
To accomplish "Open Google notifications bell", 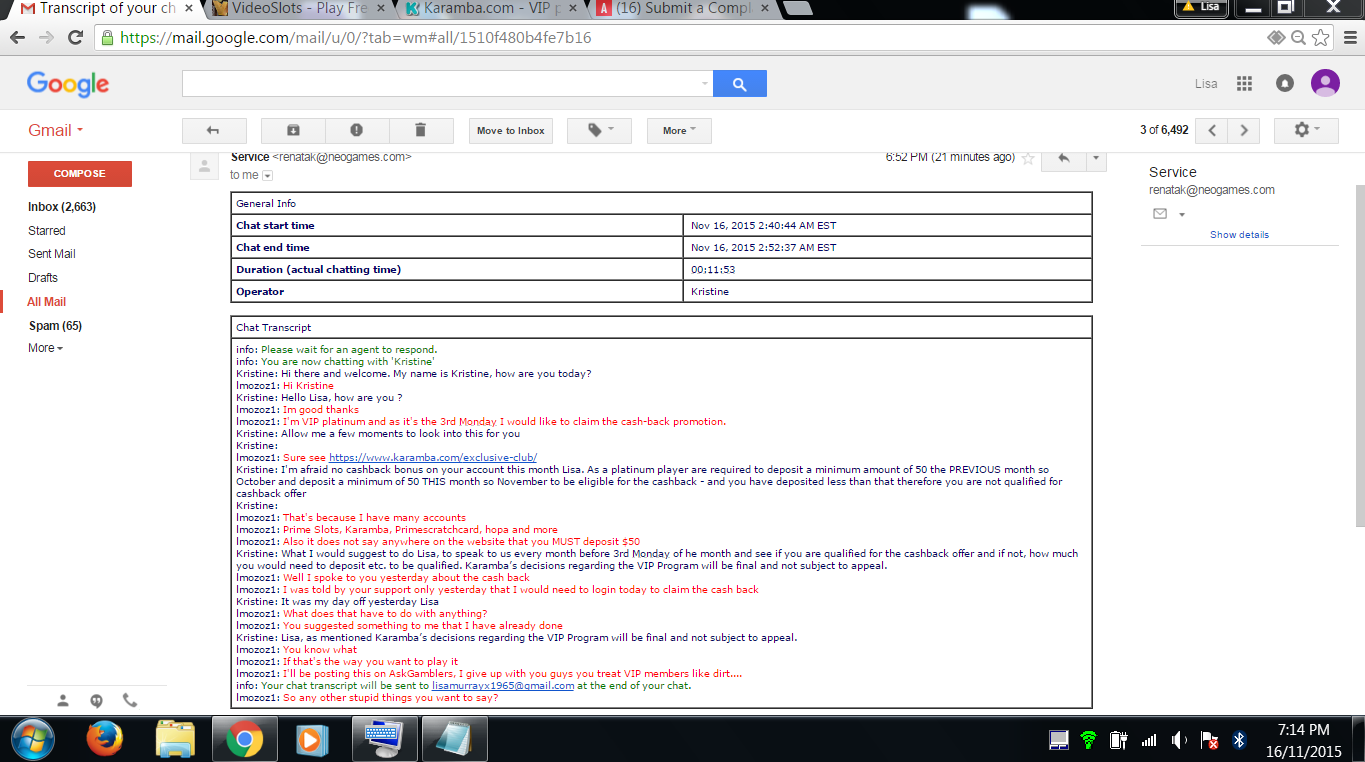I will pyautogui.click(x=1285, y=84).
